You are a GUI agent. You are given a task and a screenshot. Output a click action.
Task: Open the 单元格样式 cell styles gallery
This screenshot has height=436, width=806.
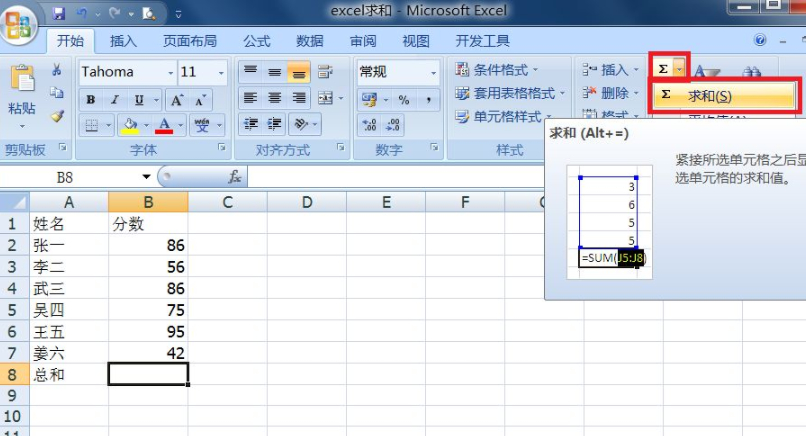click(503, 116)
